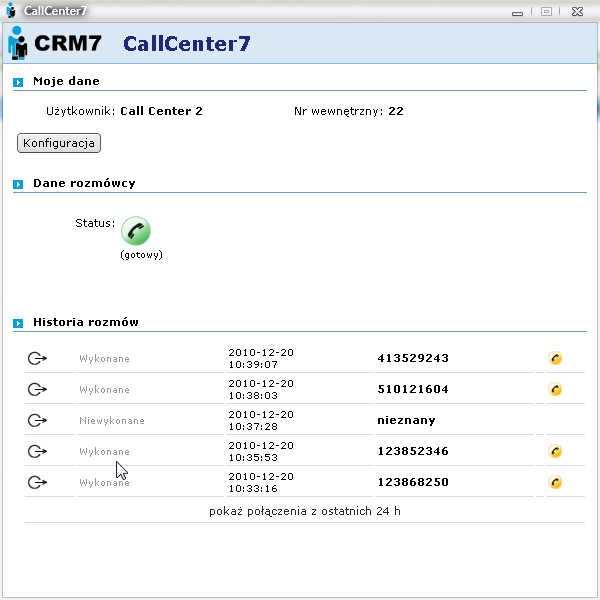Click the (gotowy) status label
The height and width of the screenshot is (600, 600).
tap(142, 255)
